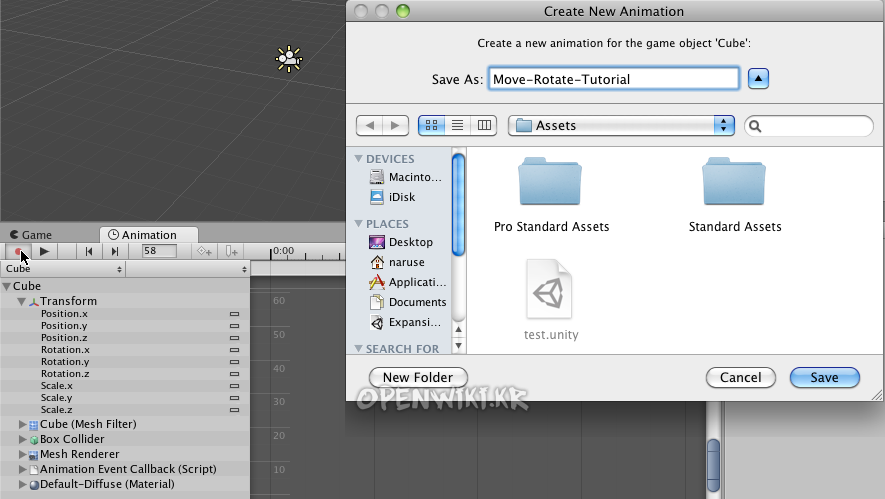Select the Rotation.x property row
885x499 pixels.
[x=125, y=350]
